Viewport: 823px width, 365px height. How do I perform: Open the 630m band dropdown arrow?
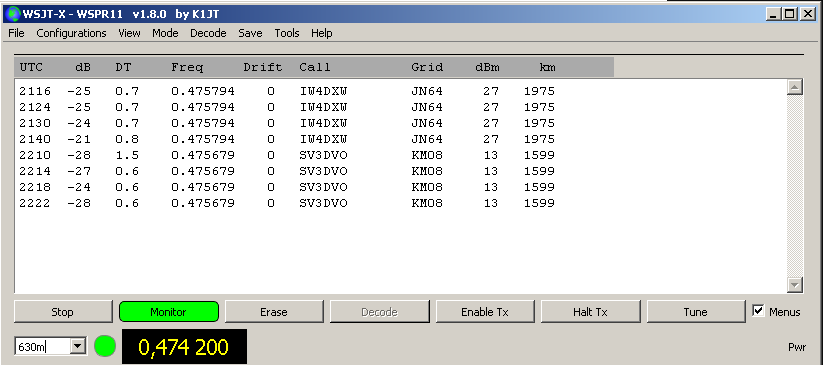pyautogui.click(x=78, y=346)
